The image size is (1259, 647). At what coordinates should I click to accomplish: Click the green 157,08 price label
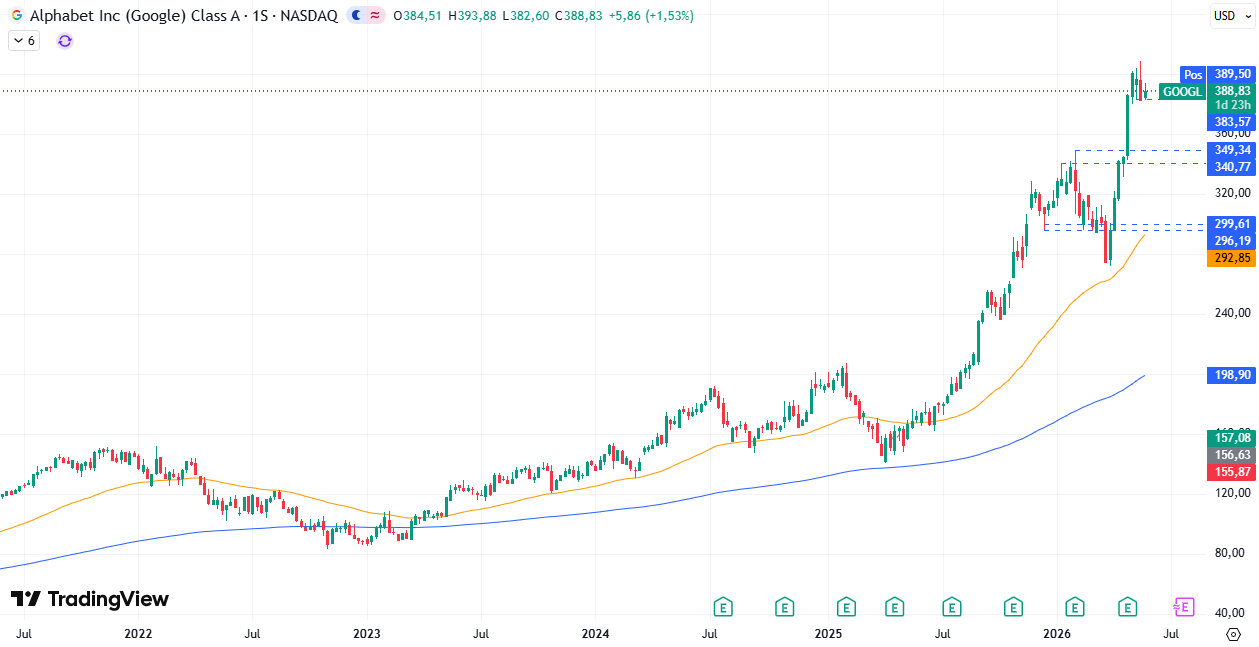(x=1231, y=438)
